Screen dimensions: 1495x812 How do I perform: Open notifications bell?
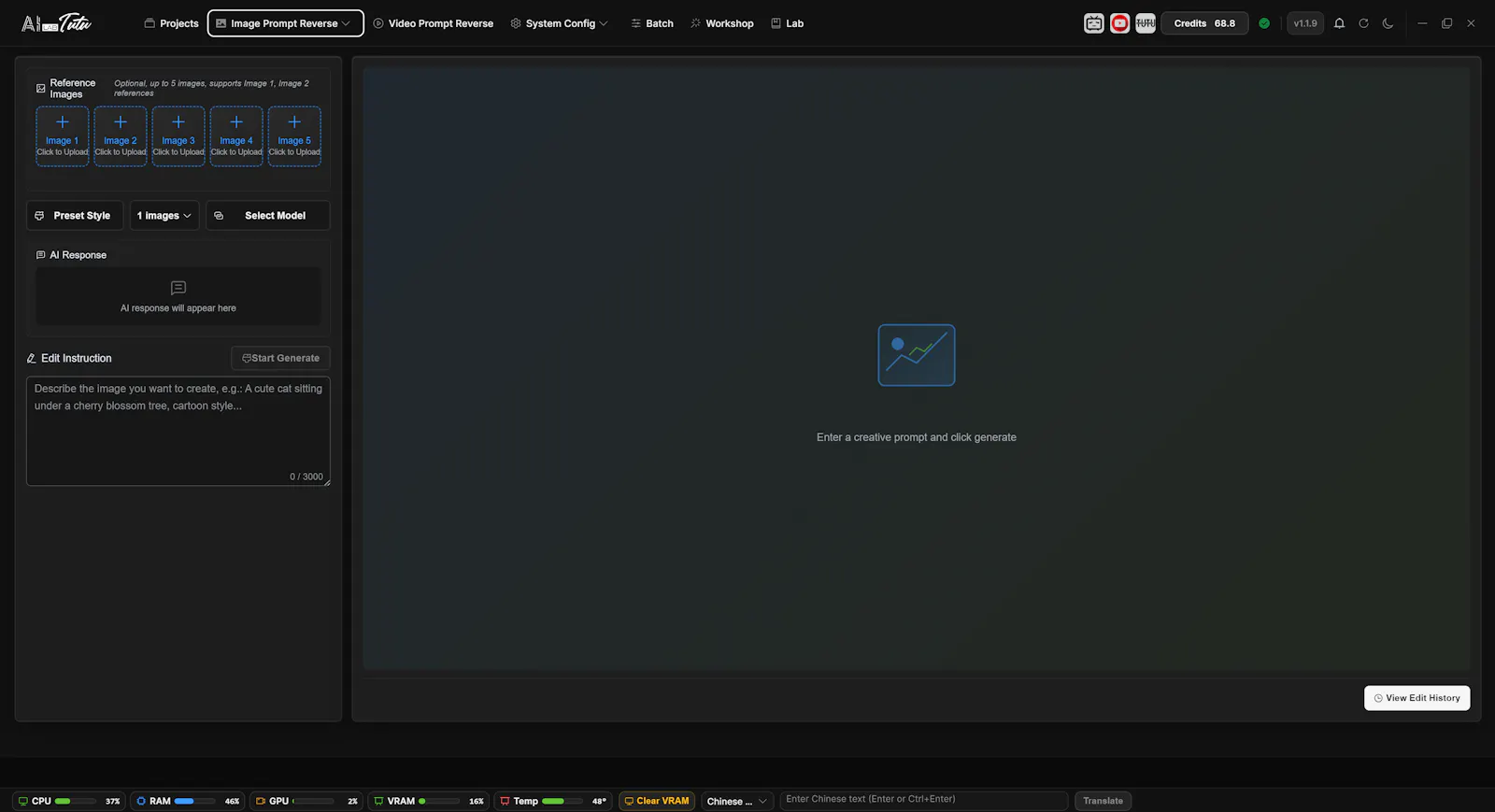(1339, 23)
